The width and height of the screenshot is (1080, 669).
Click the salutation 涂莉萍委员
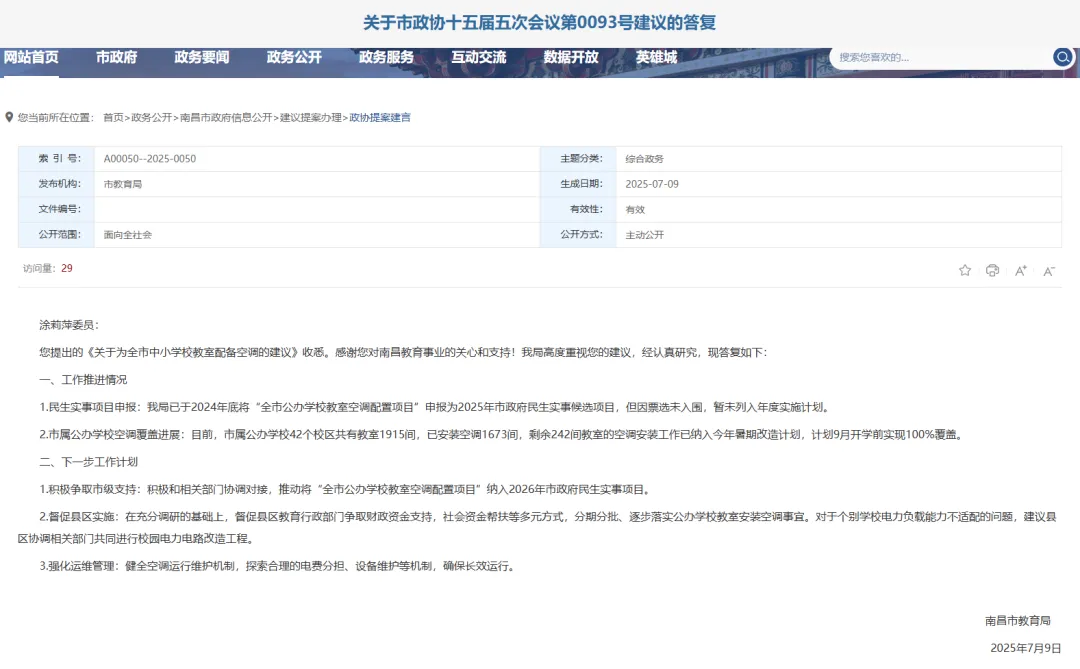pos(69,325)
